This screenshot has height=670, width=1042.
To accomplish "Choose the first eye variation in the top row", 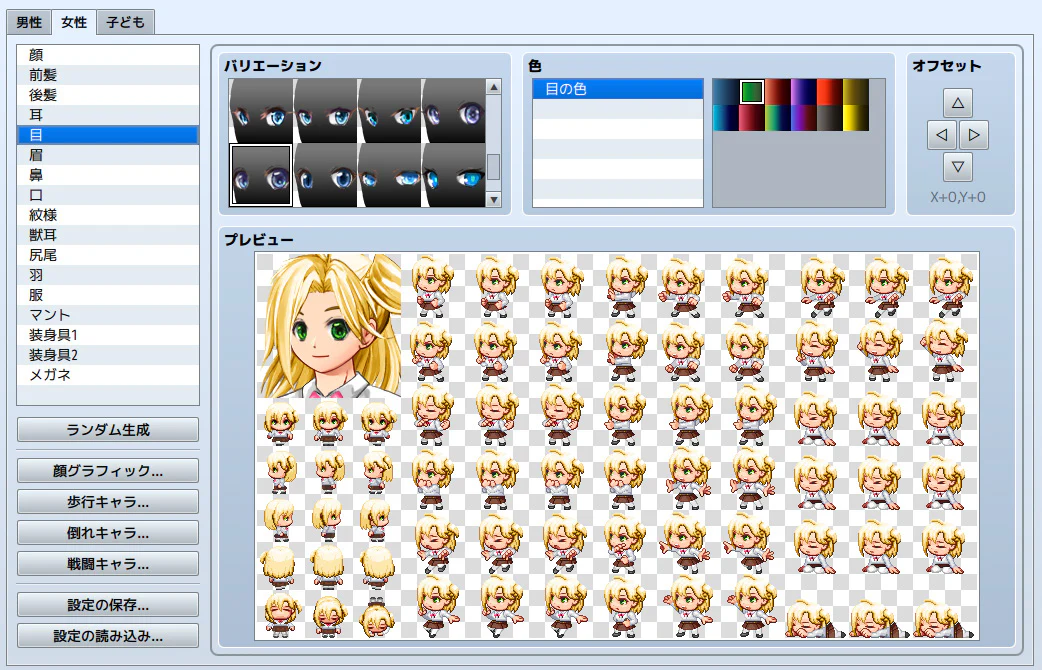I will [261, 111].
